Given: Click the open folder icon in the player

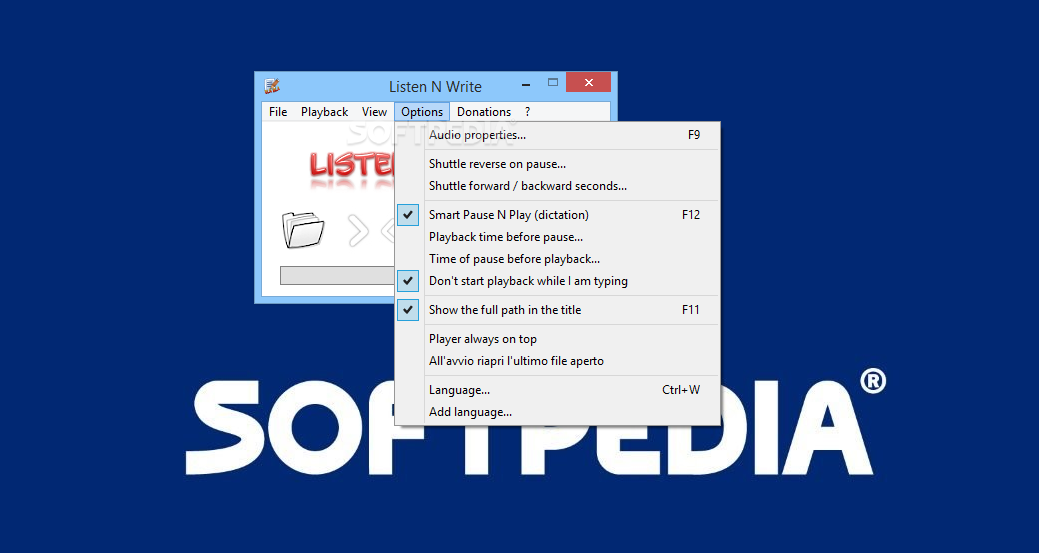Looking at the screenshot, I should tap(303, 230).
